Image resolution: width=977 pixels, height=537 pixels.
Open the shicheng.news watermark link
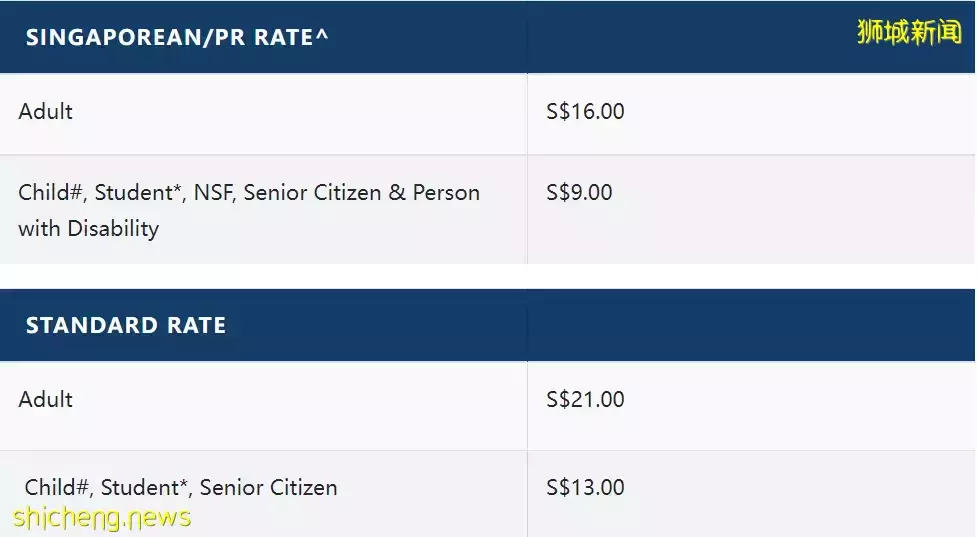102,517
